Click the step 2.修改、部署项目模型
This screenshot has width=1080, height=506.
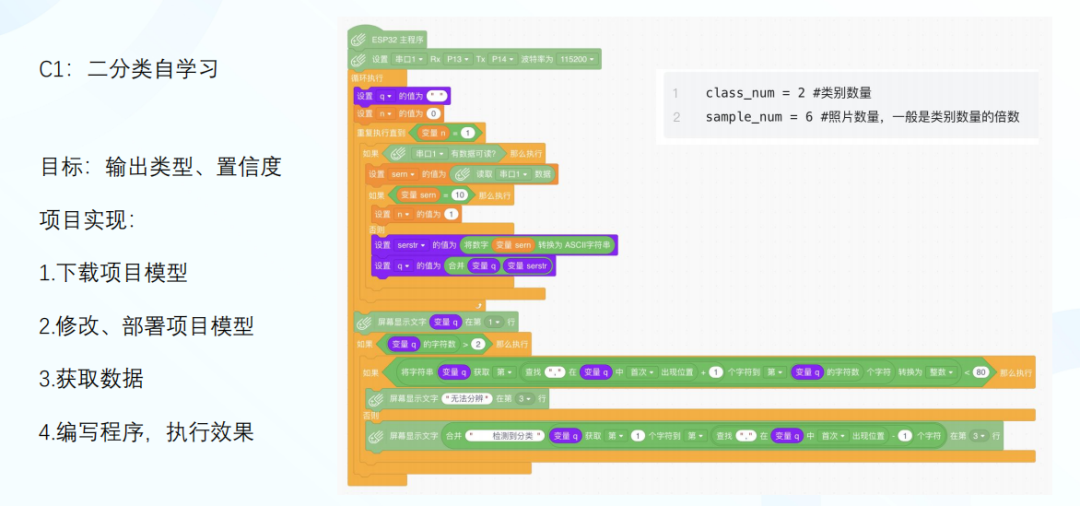(x=147, y=326)
